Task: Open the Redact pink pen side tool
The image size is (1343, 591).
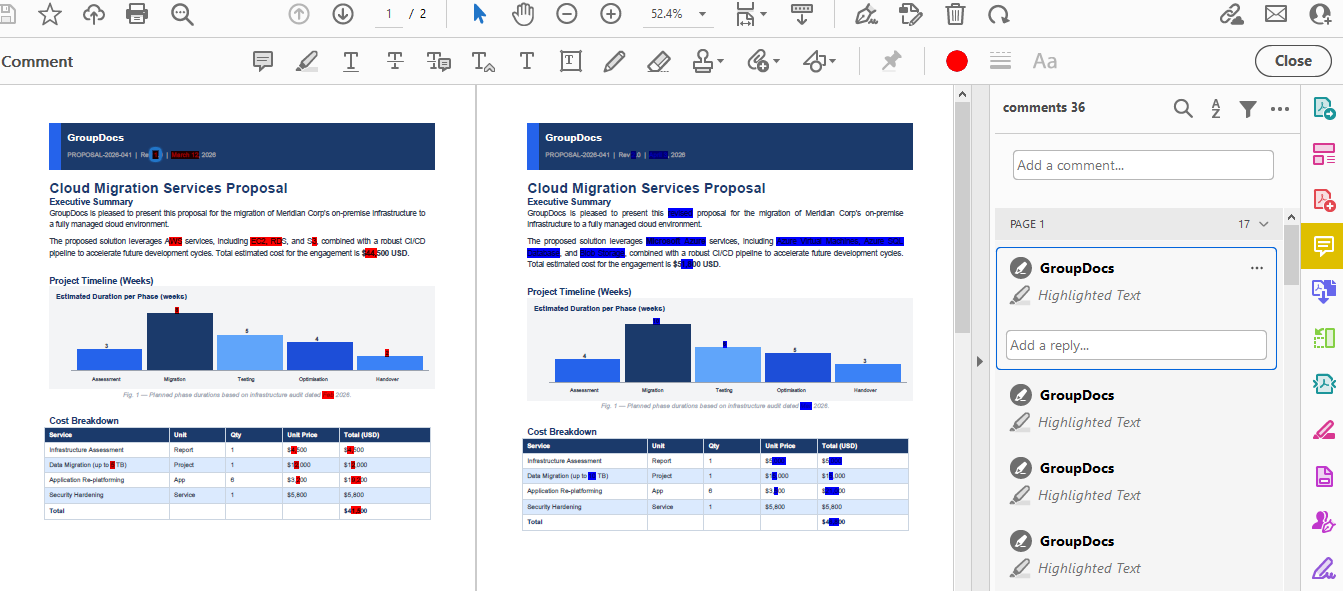Action: coord(1323,430)
